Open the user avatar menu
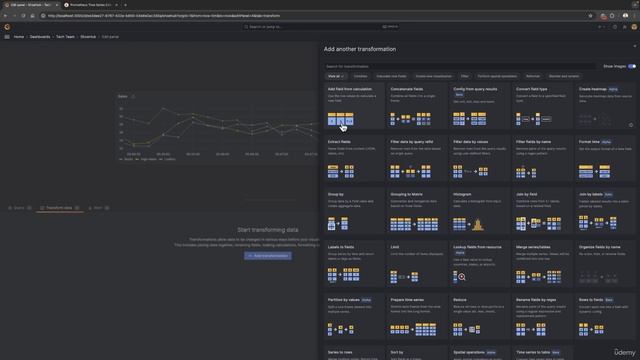 [634, 27]
